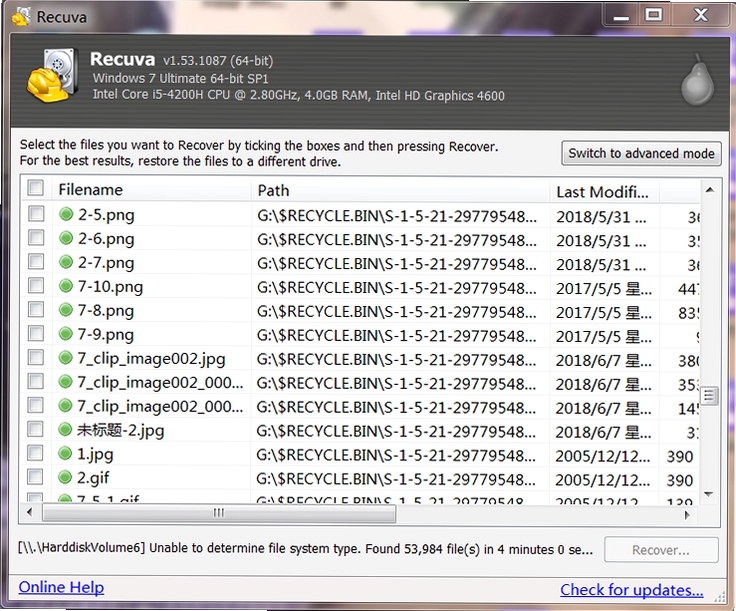Close the Recuva window

coord(701,15)
